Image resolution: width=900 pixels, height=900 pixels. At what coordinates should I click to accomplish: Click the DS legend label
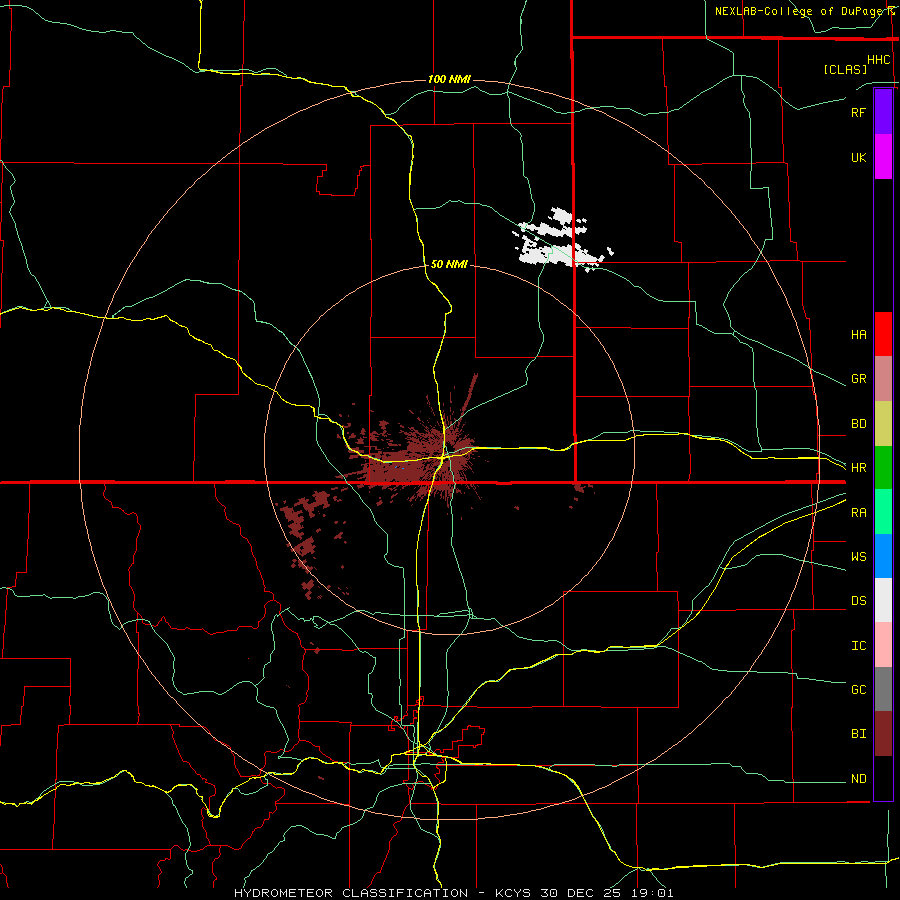(x=858, y=600)
